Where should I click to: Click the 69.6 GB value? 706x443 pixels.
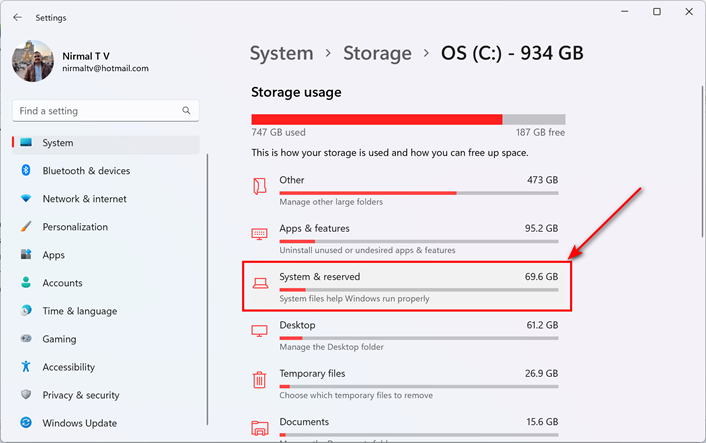point(541,276)
